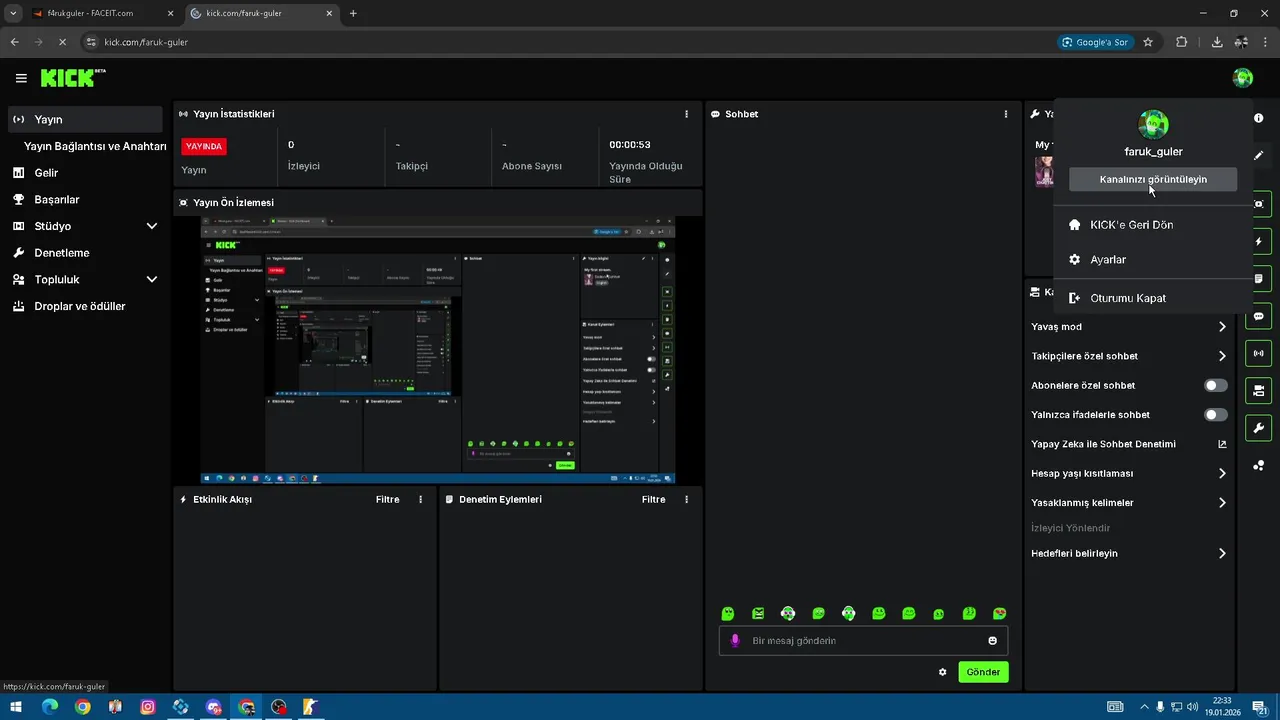Toggle Abonelere özel sohbet switch
The width and height of the screenshot is (1280, 720).
pyautogui.click(x=1216, y=385)
